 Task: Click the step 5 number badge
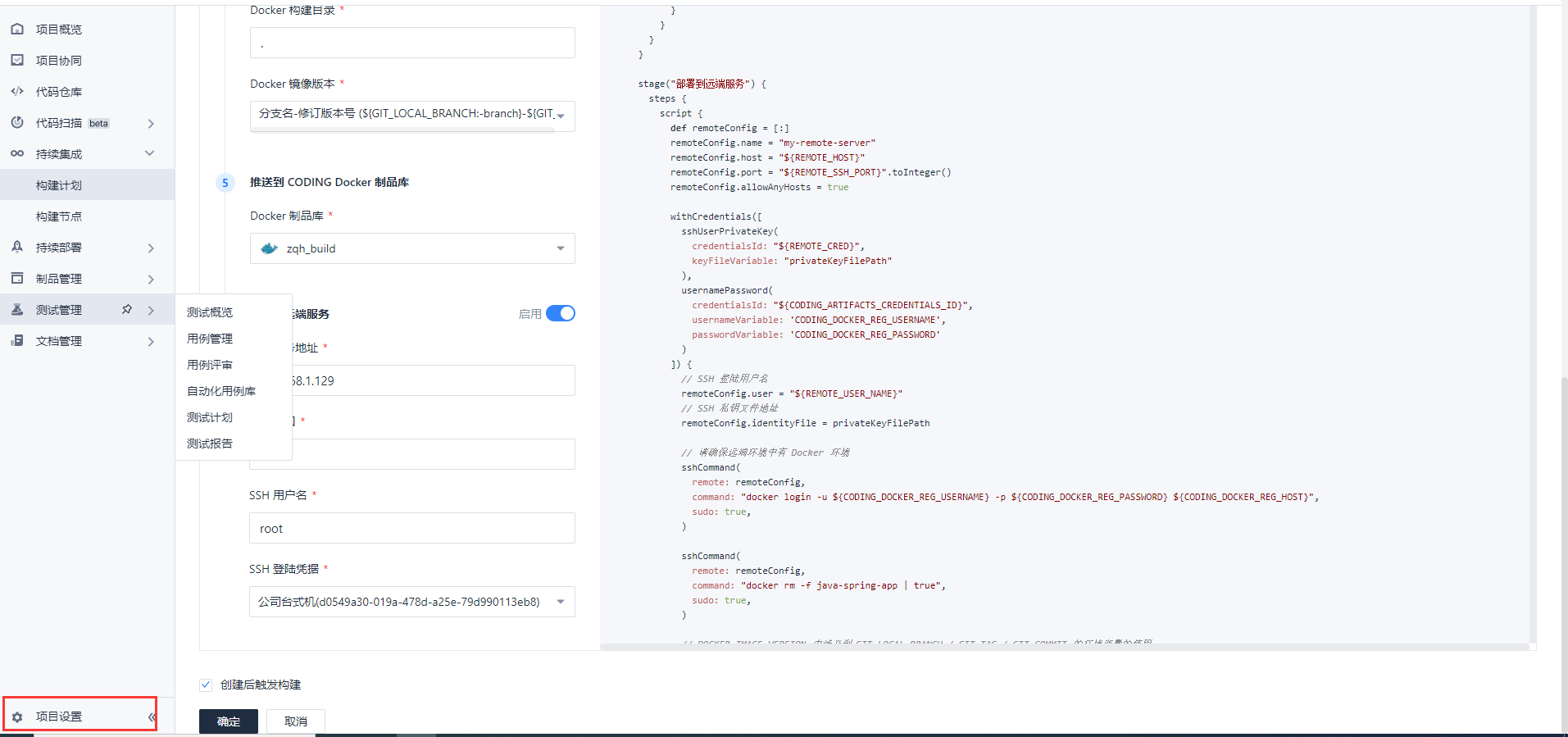(x=225, y=183)
